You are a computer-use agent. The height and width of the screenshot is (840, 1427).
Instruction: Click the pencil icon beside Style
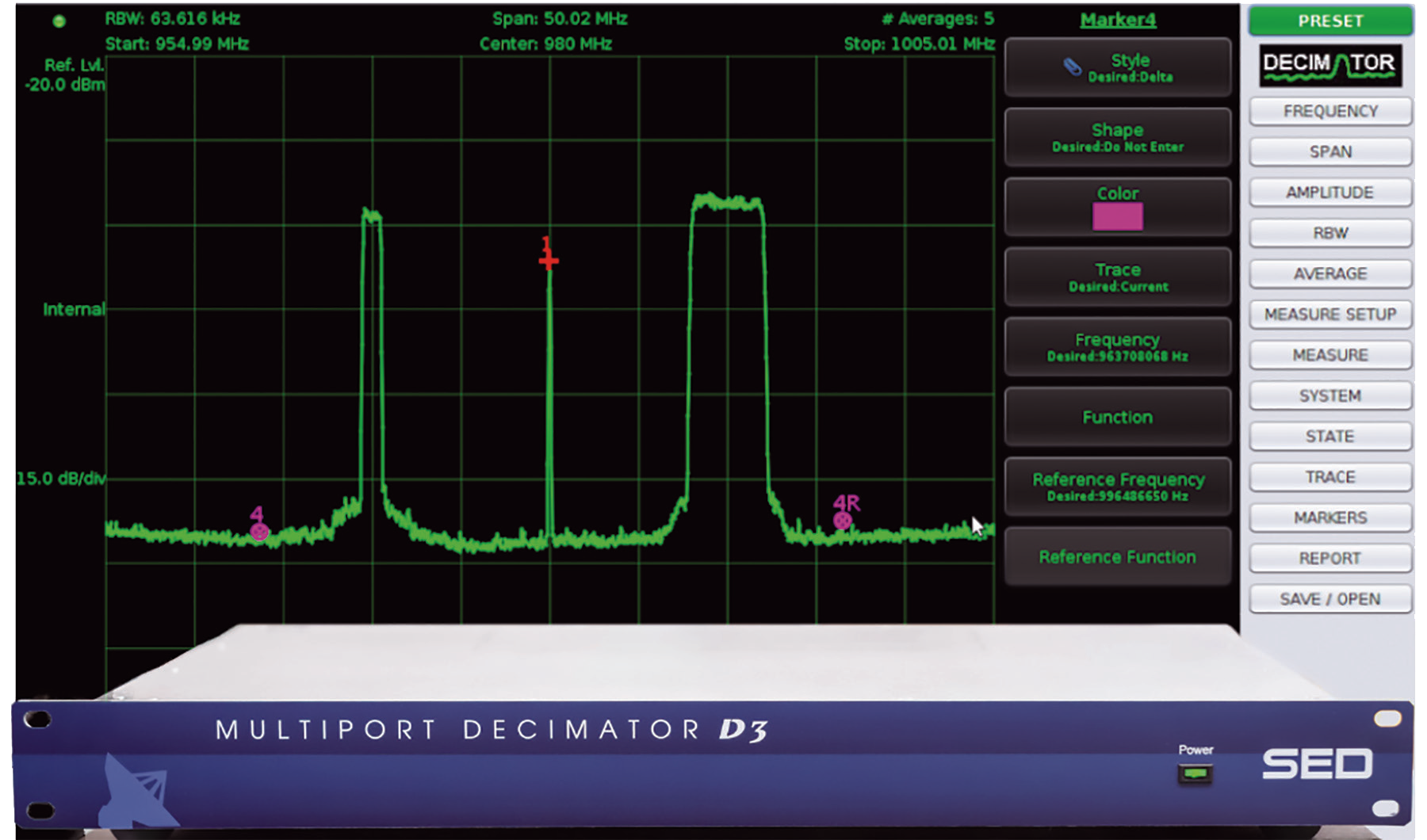coord(1073,67)
